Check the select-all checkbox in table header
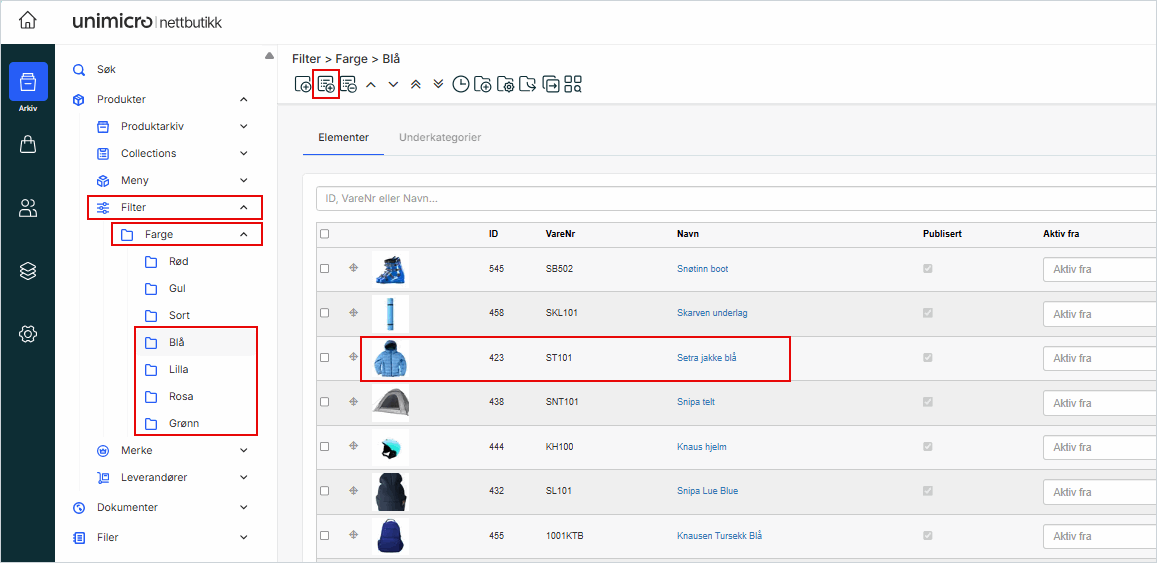1157x563 pixels. pos(324,234)
